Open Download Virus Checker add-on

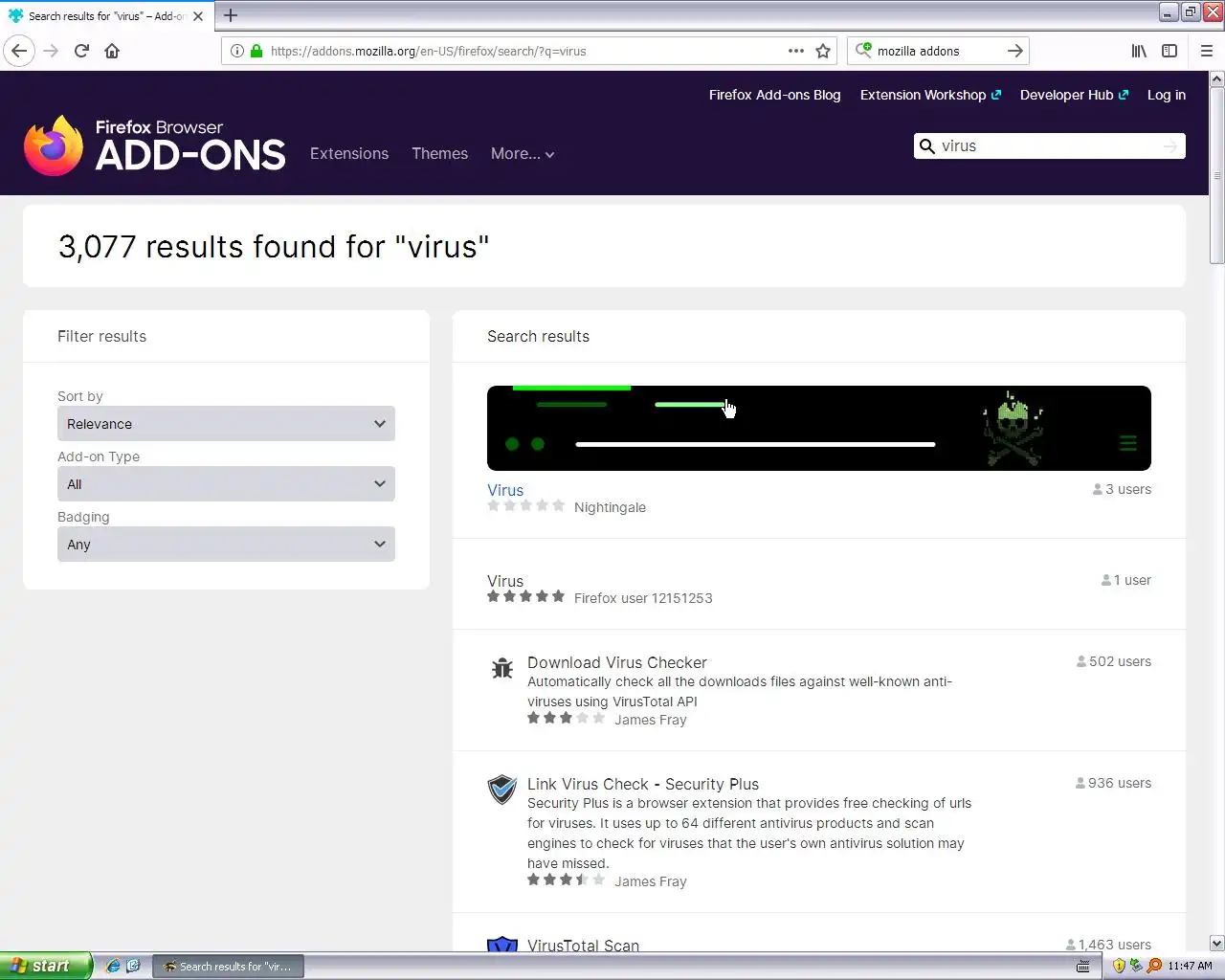tap(617, 662)
